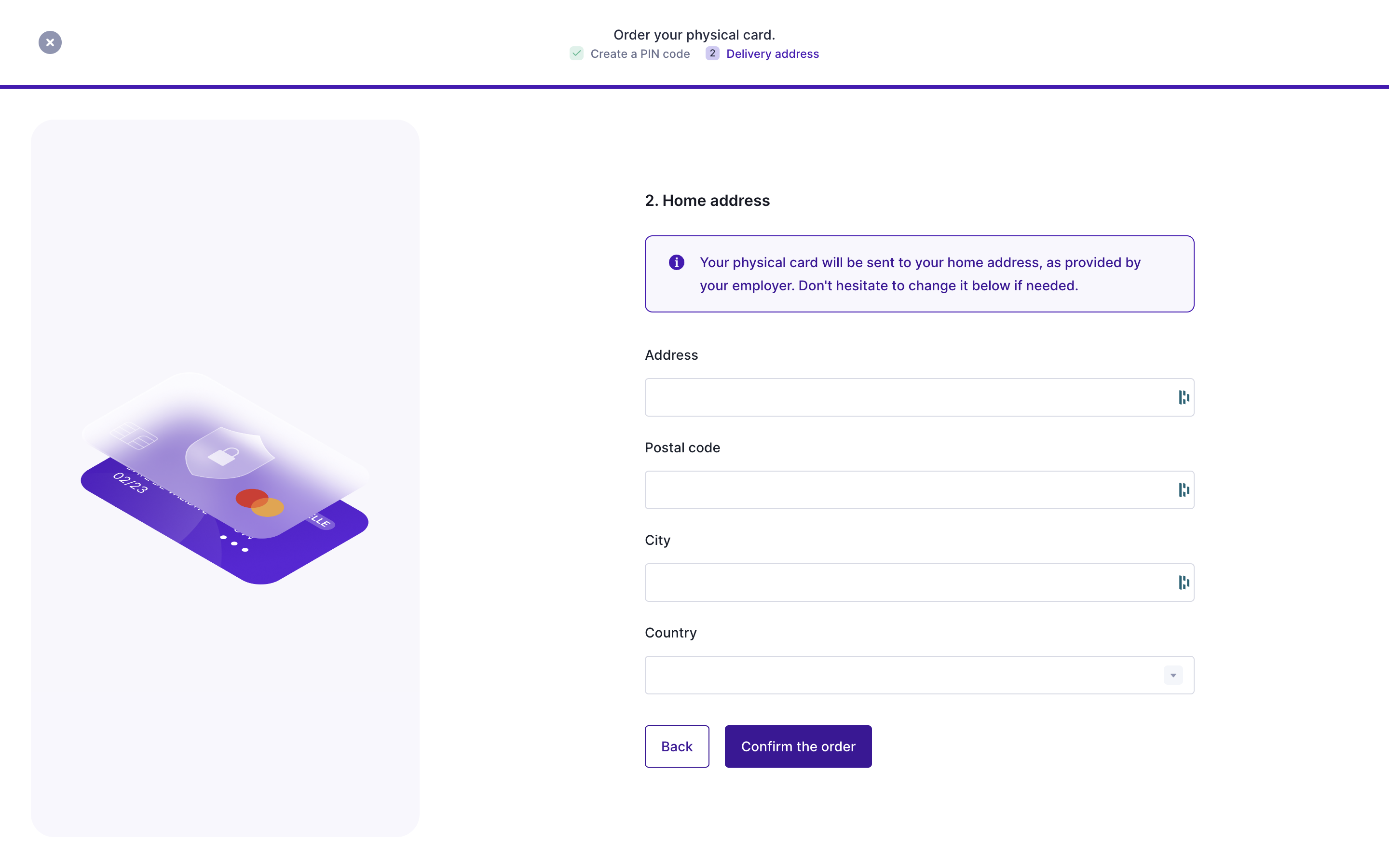This screenshot has height=868, width=1389.
Task: Go back to Create a PIN code step
Action: [640, 54]
